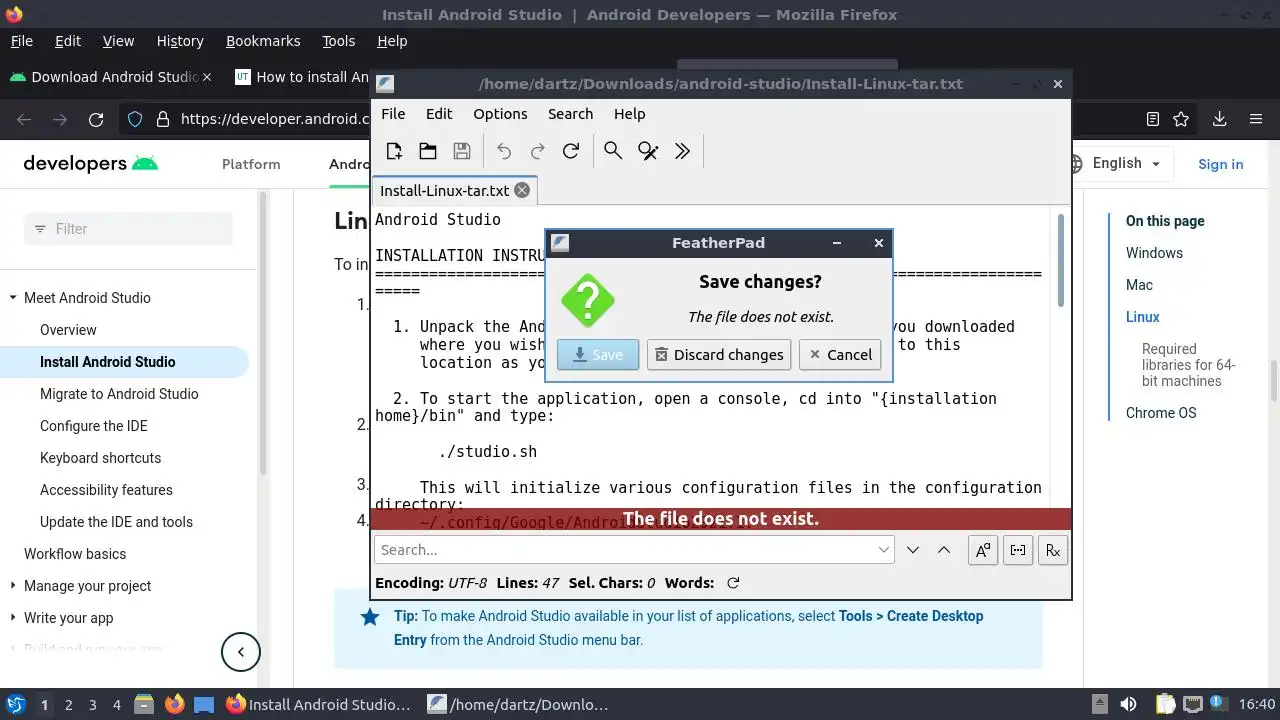Click Windows in On this page list
Image resolution: width=1280 pixels, height=720 pixels.
(x=1154, y=253)
